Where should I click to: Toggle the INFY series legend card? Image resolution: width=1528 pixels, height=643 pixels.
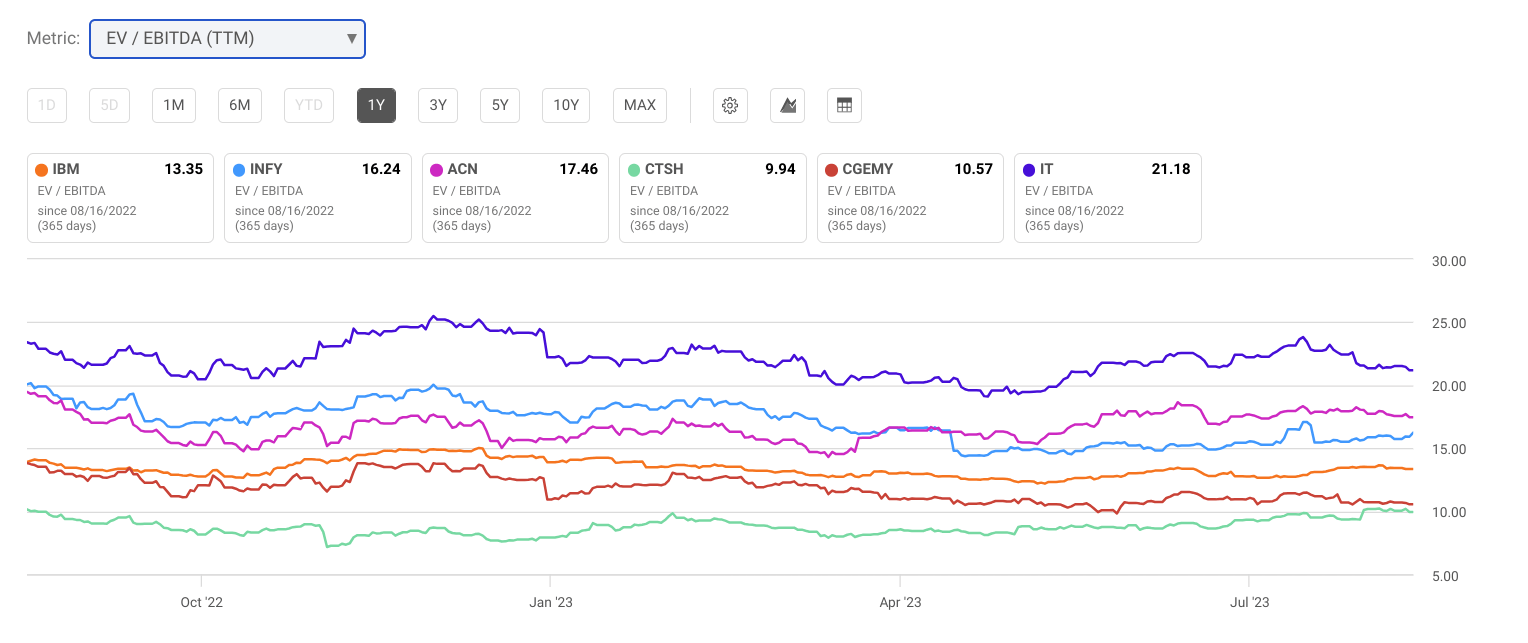tap(318, 198)
